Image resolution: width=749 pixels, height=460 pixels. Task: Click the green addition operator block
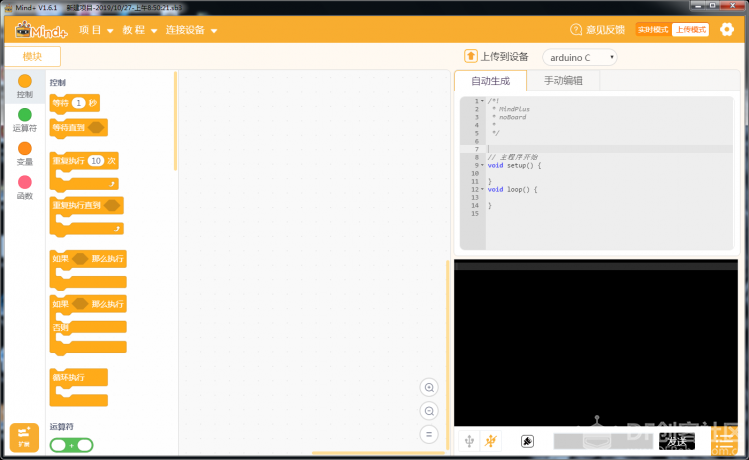pyautogui.click(x=71, y=445)
